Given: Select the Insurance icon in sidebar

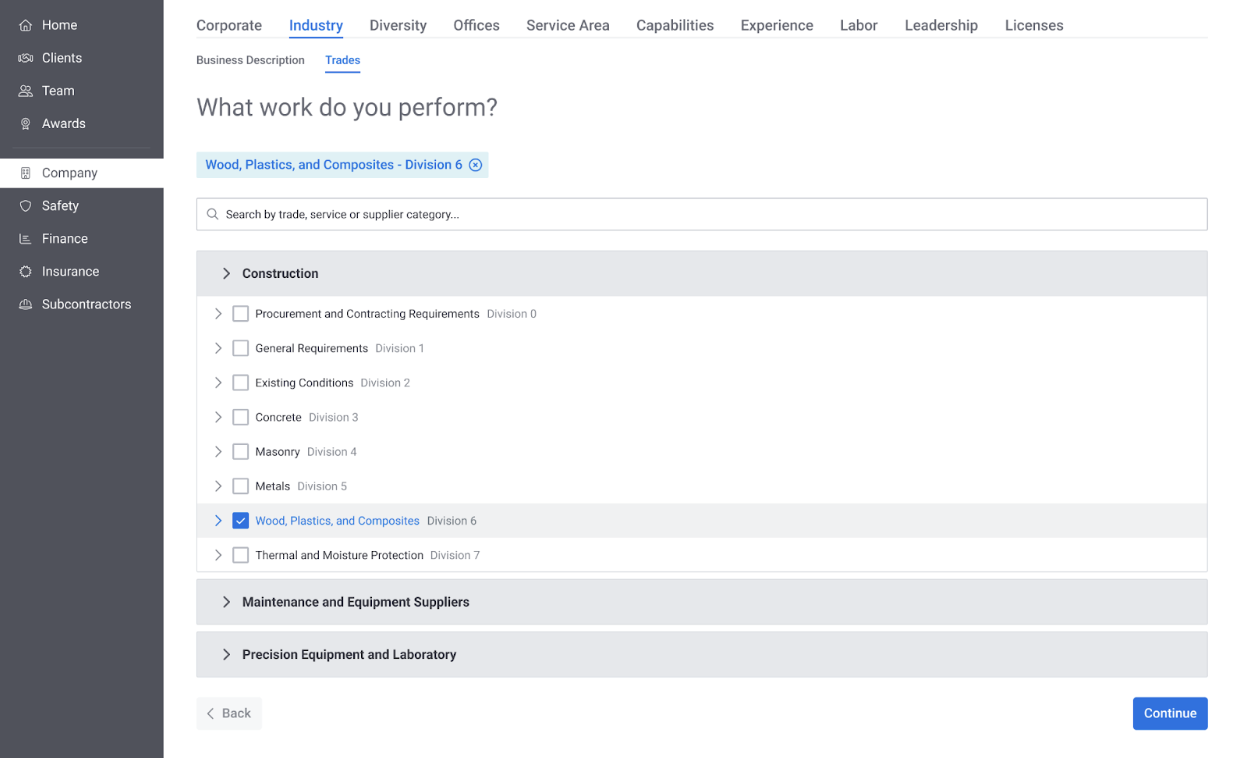Looking at the screenshot, I should tap(26, 272).
